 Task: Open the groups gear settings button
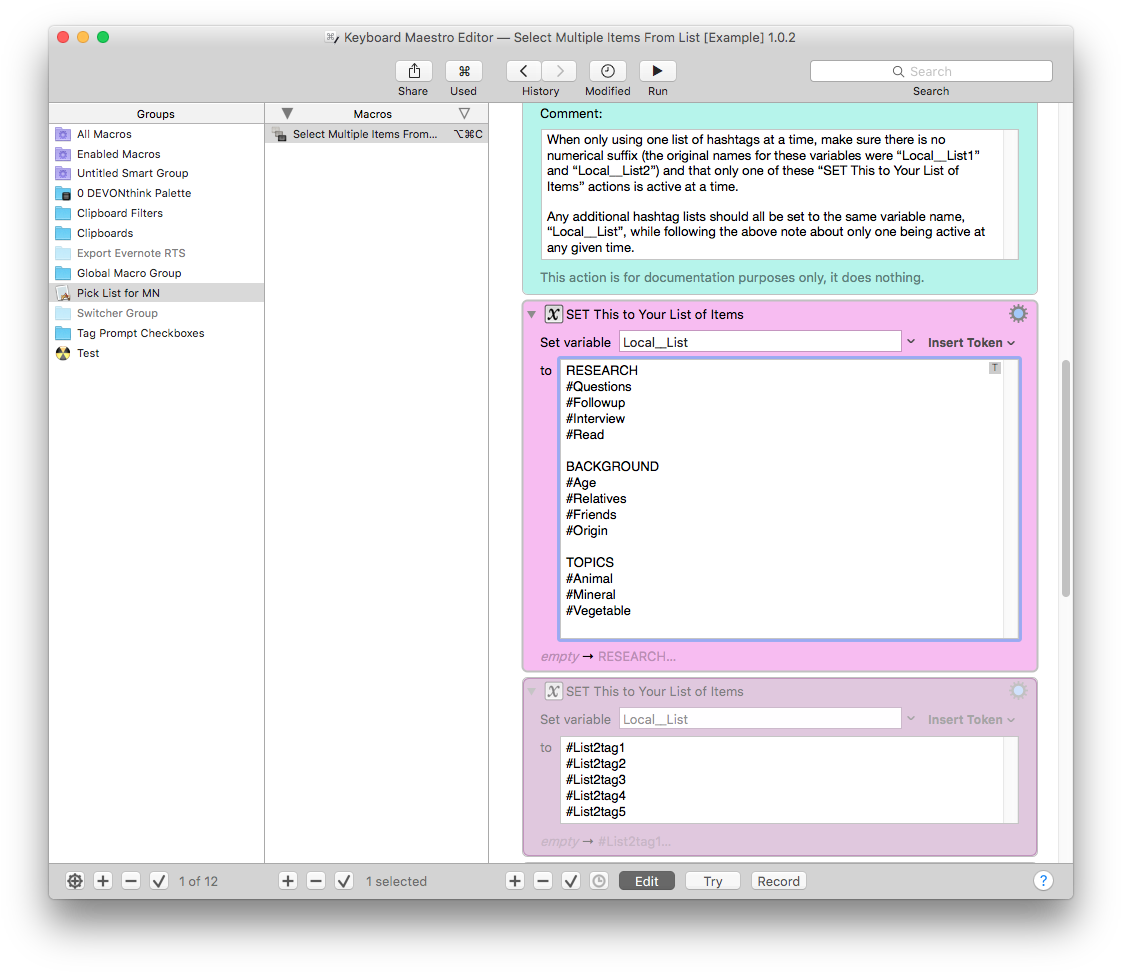(x=75, y=881)
